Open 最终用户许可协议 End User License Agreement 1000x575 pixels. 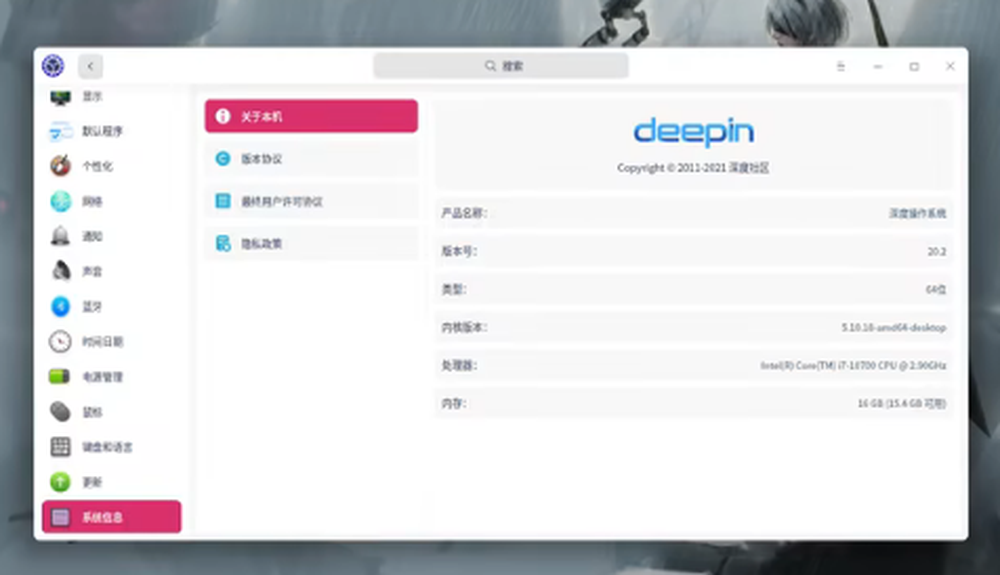[x=311, y=201]
